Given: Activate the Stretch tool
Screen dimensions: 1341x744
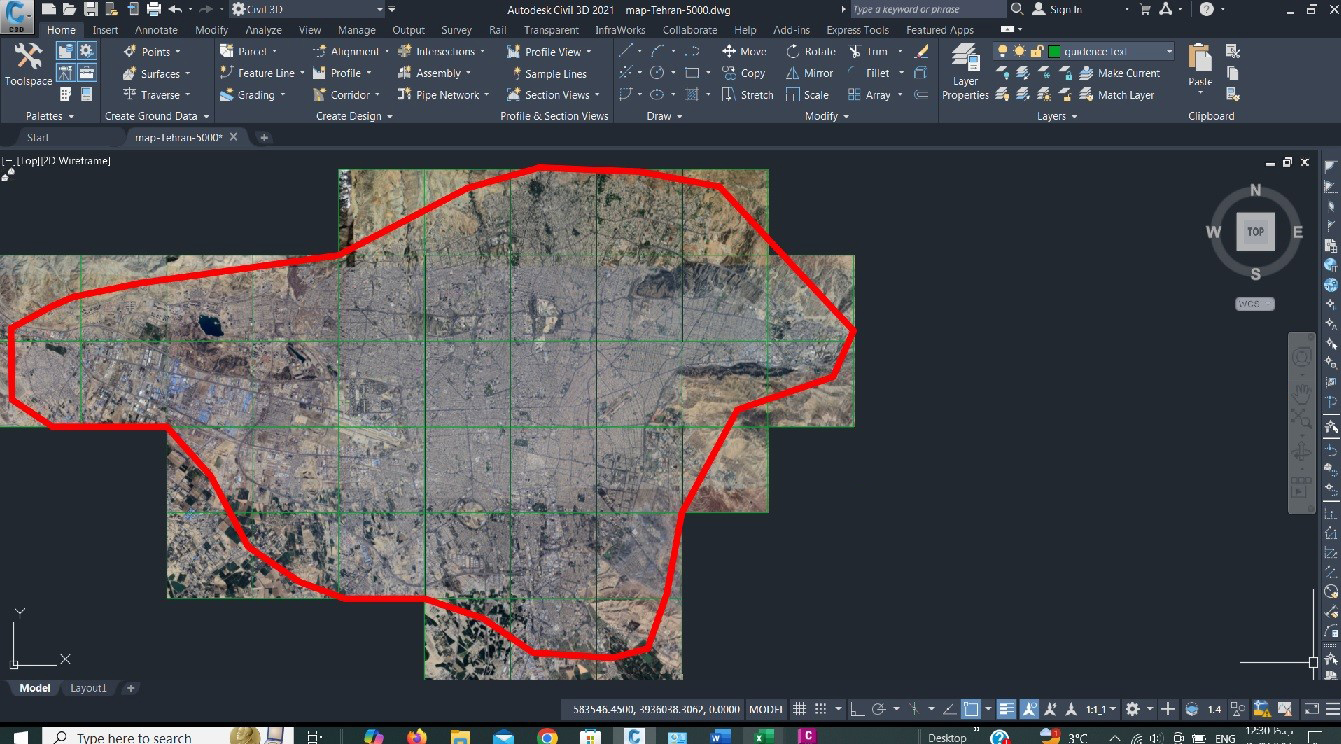Looking at the screenshot, I should click(x=747, y=95).
